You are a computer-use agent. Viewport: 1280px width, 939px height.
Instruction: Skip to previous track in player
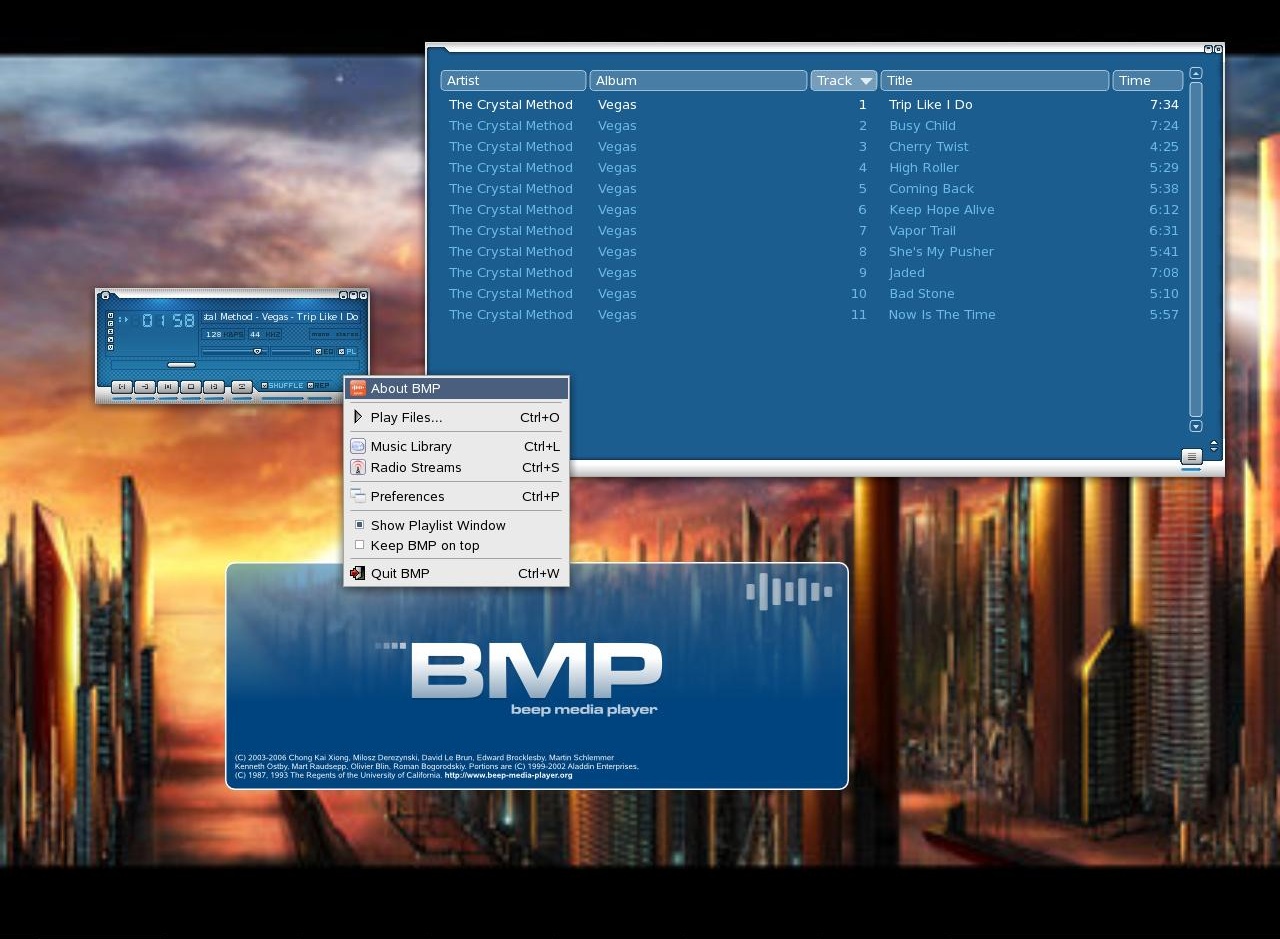[x=122, y=387]
